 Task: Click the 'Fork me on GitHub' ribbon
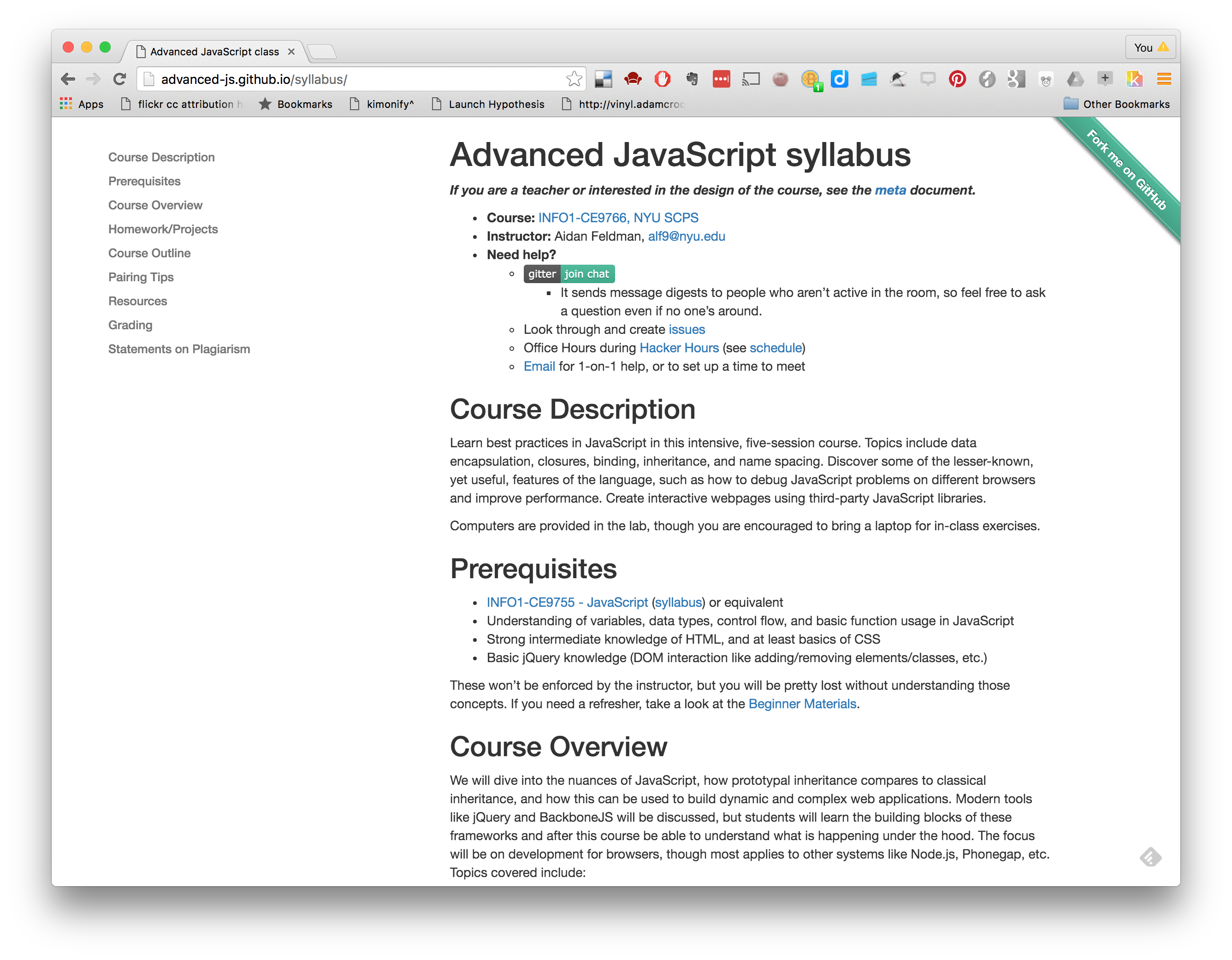[x=1126, y=170]
